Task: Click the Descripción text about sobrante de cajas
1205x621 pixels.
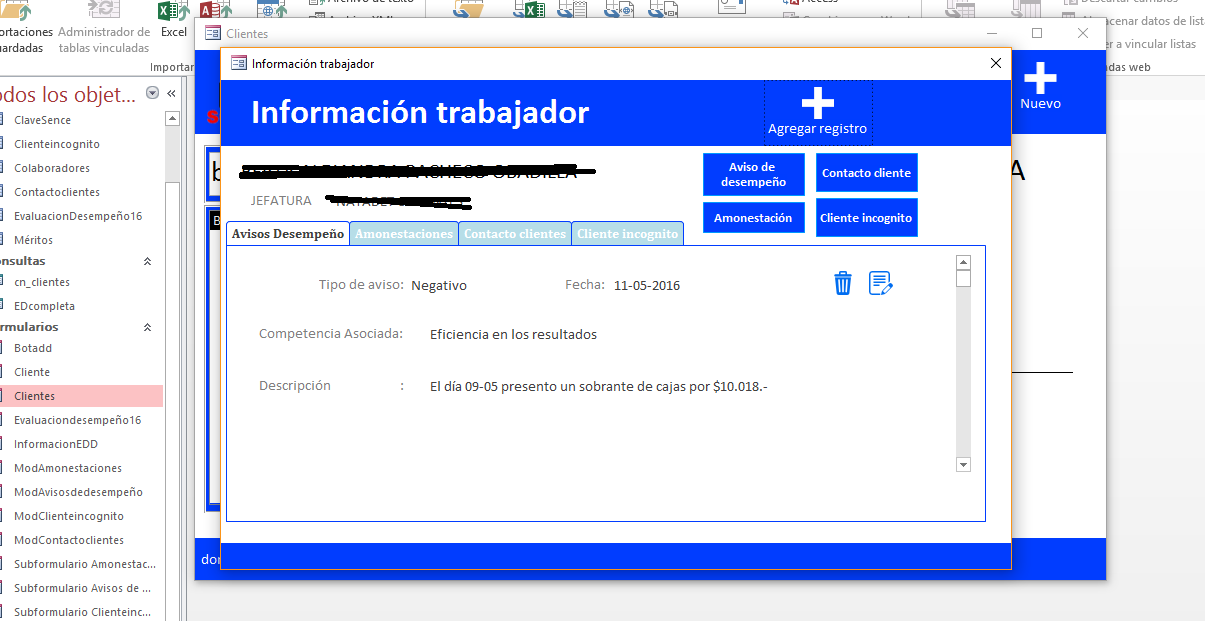Action: [x=598, y=385]
